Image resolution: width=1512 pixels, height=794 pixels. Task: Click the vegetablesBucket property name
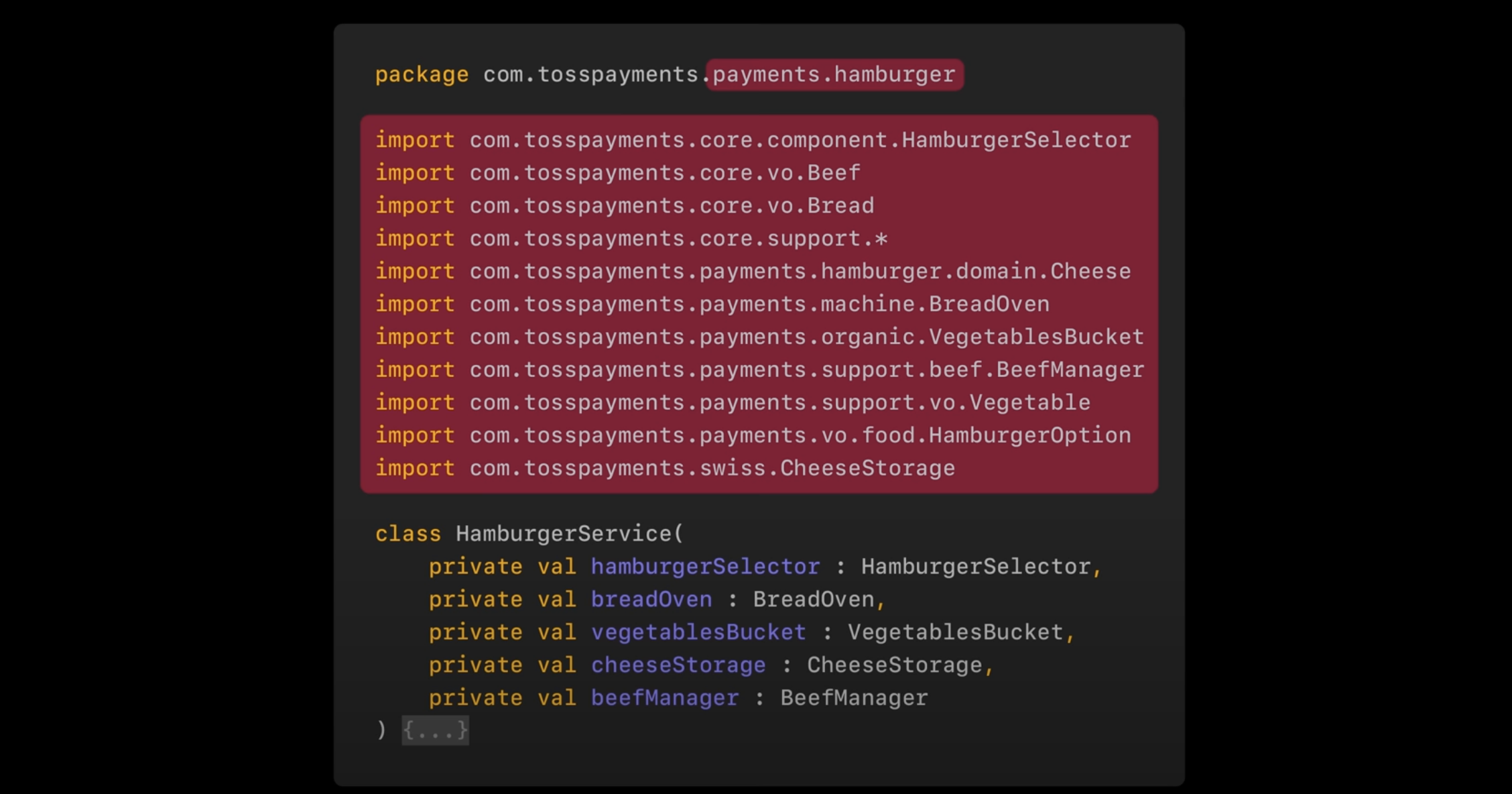tap(698, 632)
